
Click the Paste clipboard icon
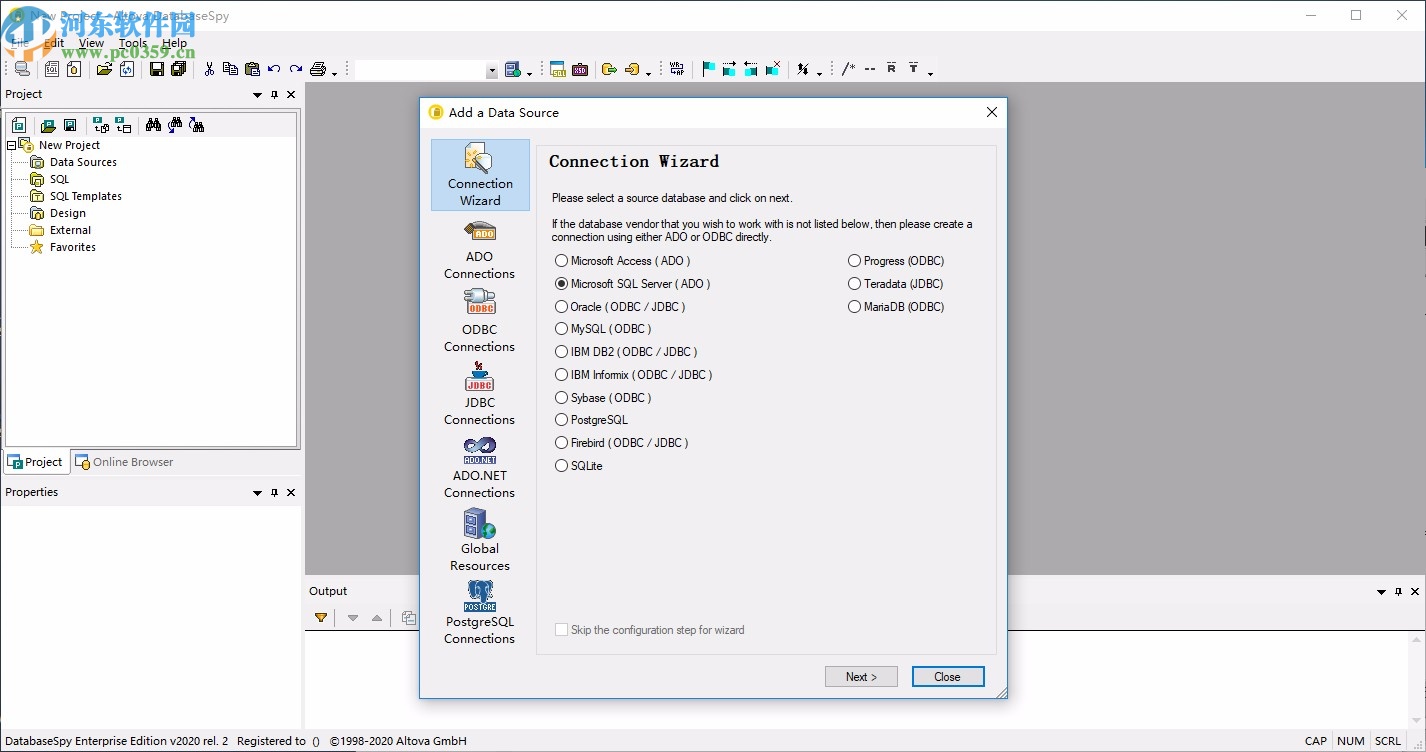pyautogui.click(x=252, y=69)
